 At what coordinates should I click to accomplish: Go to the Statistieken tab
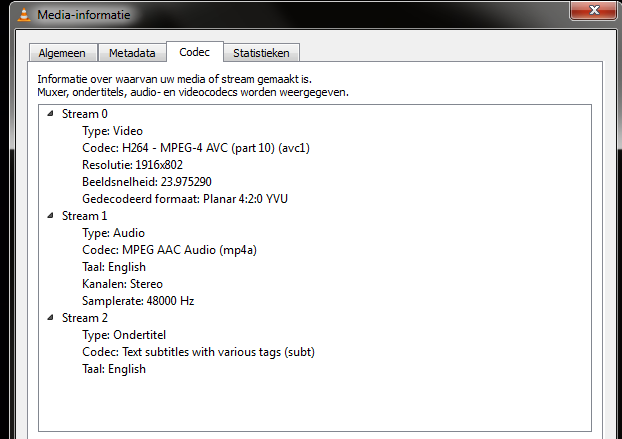(x=261, y=53)
